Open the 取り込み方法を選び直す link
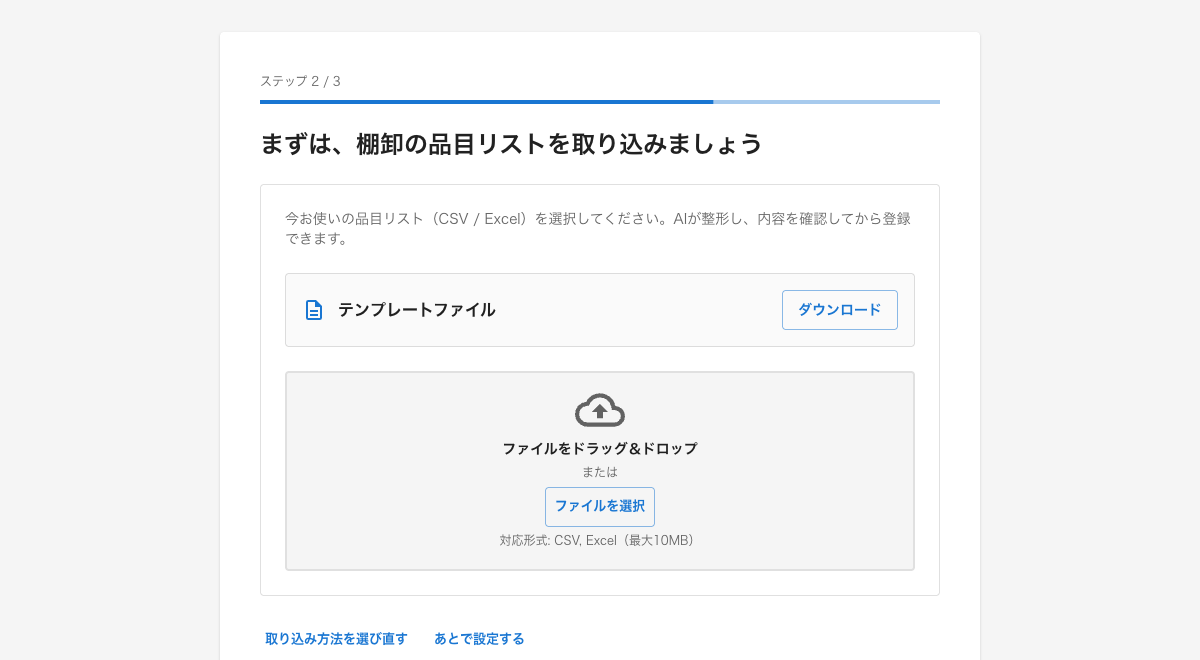1200x660 pixels. tap(336, 638)
